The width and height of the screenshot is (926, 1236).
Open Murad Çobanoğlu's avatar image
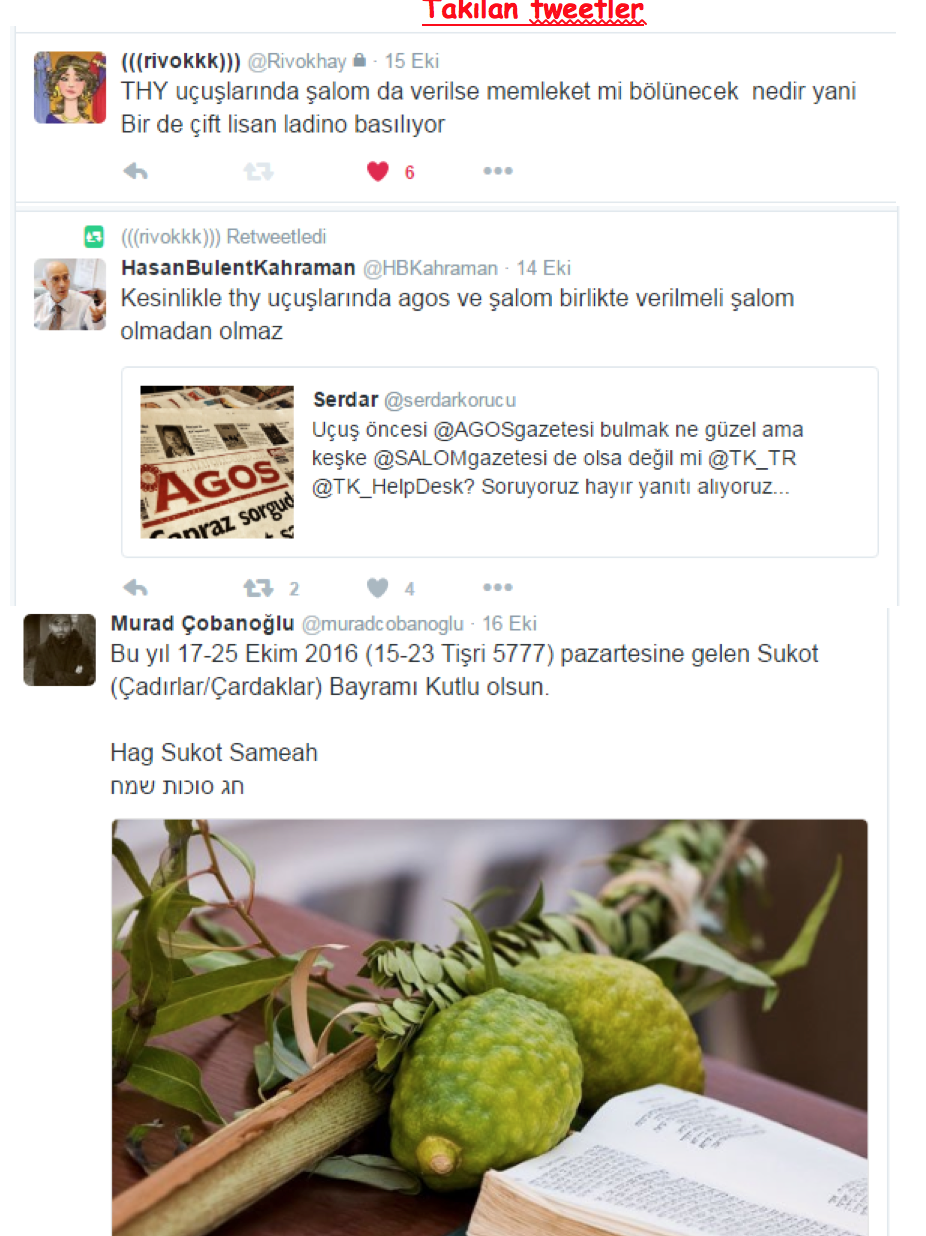(x=59, y=650)
